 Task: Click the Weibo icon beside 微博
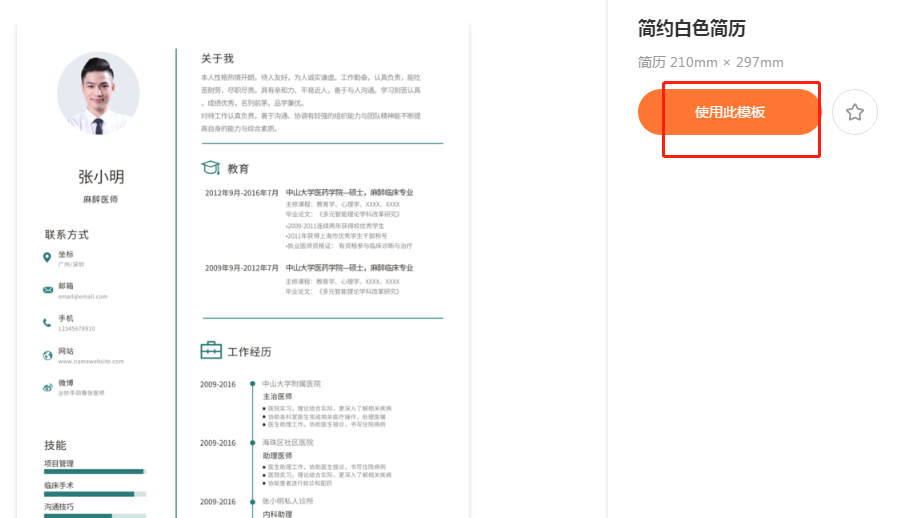47,388
